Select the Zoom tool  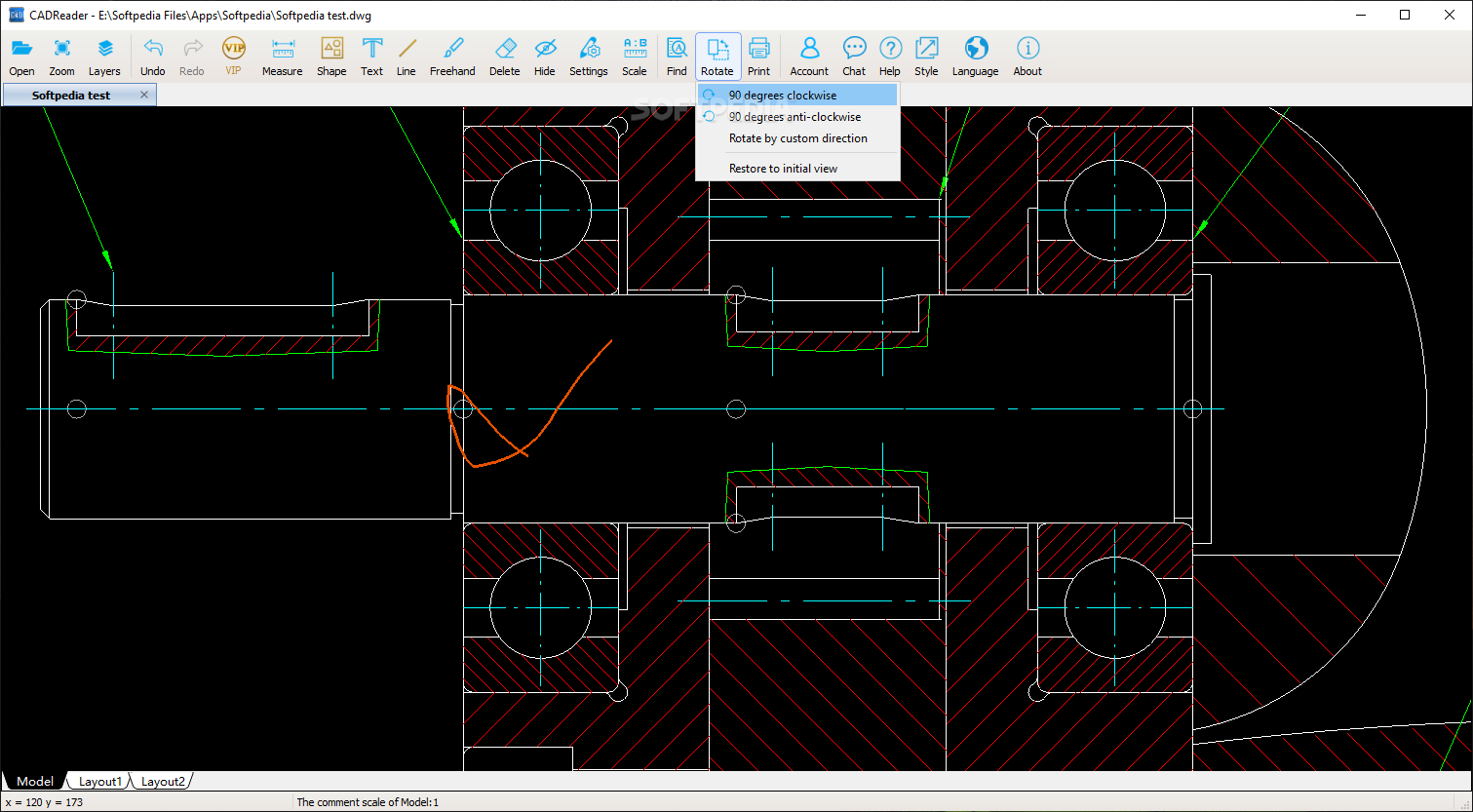coord(62,58)
